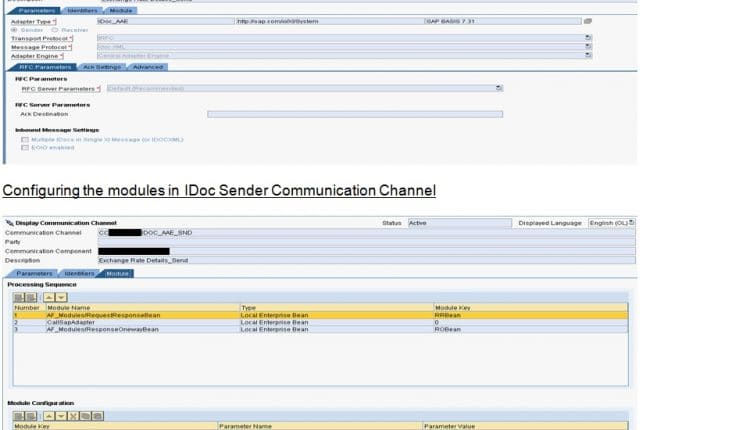Open Parameters tab above the Adapter Type row
The height and width of the screenshot is (430, 750).
point(36,11)
